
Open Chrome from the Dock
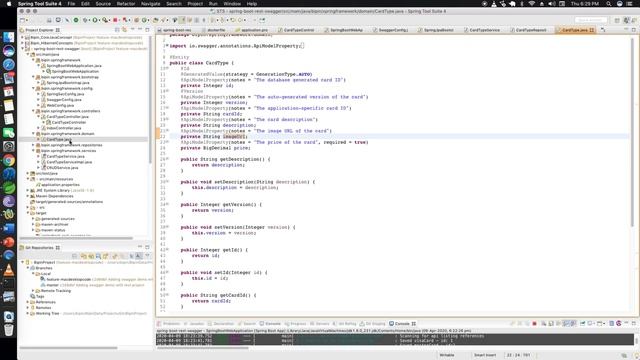point(9,160)
